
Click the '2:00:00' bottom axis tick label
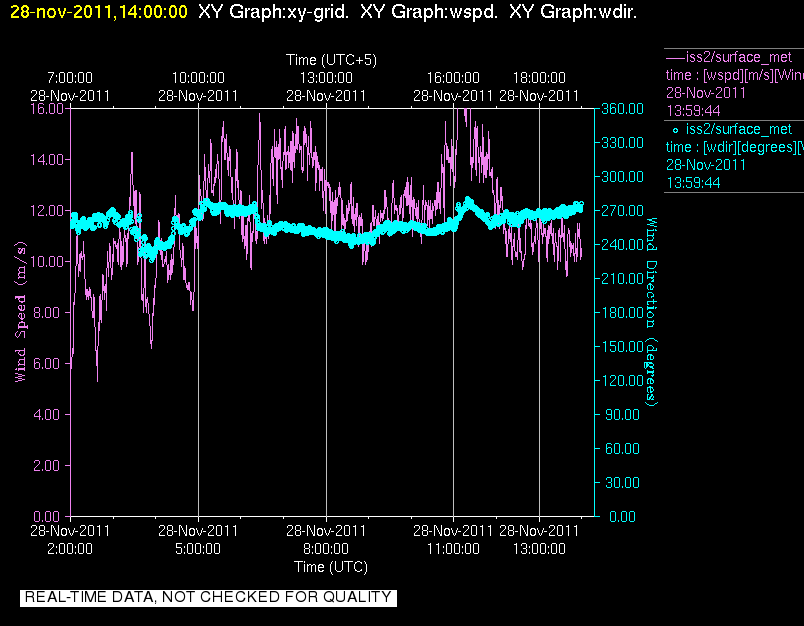[x=70, y=549]
